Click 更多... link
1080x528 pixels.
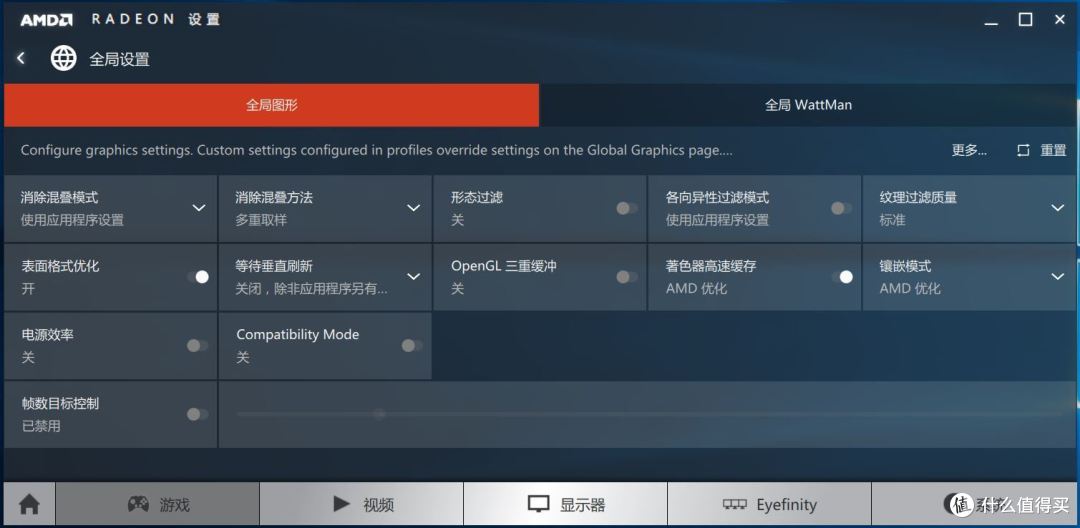point(969,150)
